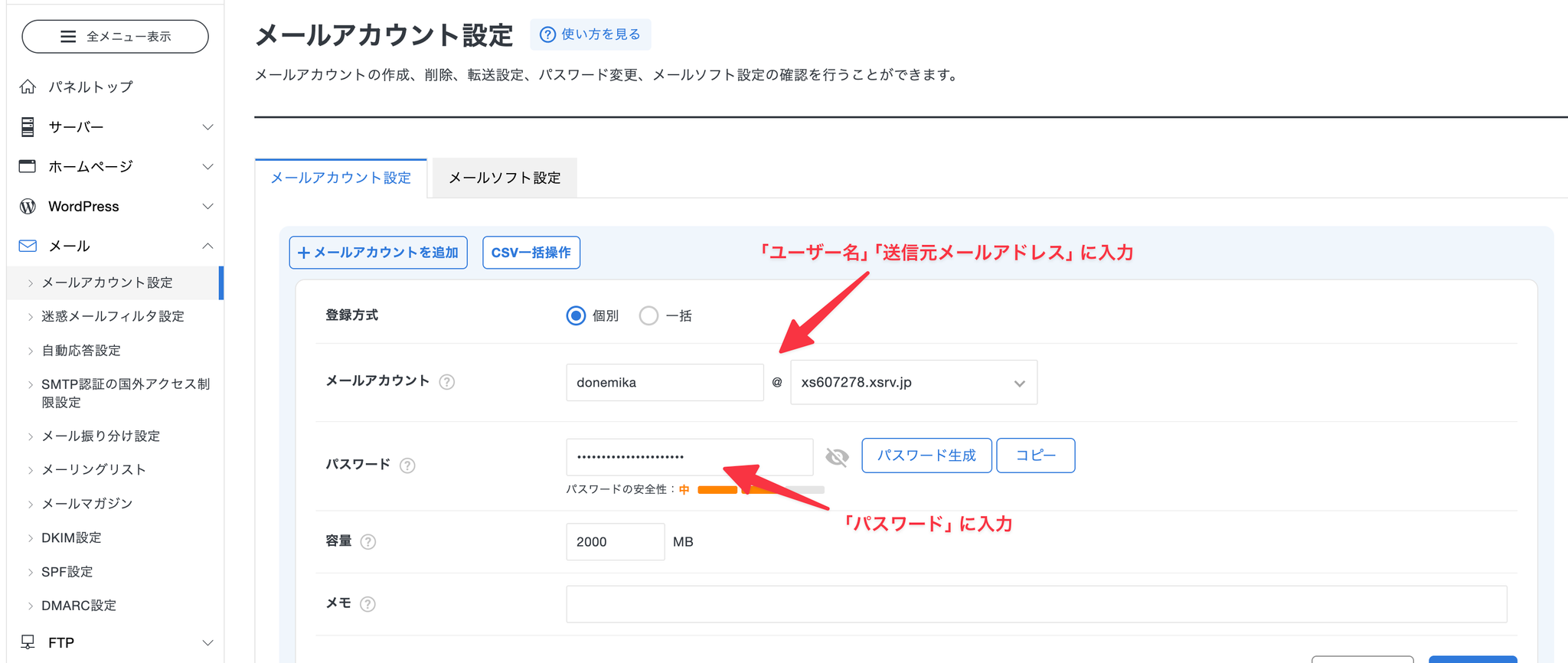Click the password input field
This screenshot has height=663, width=1568.
click(689, 457)
